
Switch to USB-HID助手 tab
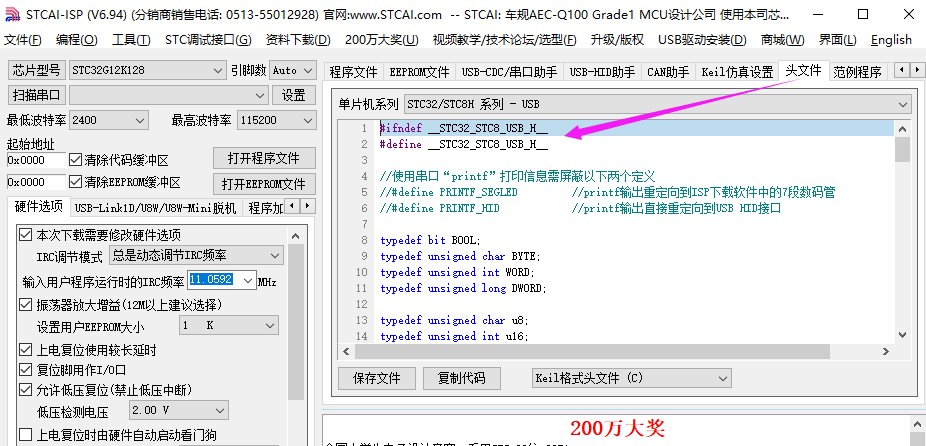[x=602, y=72]
